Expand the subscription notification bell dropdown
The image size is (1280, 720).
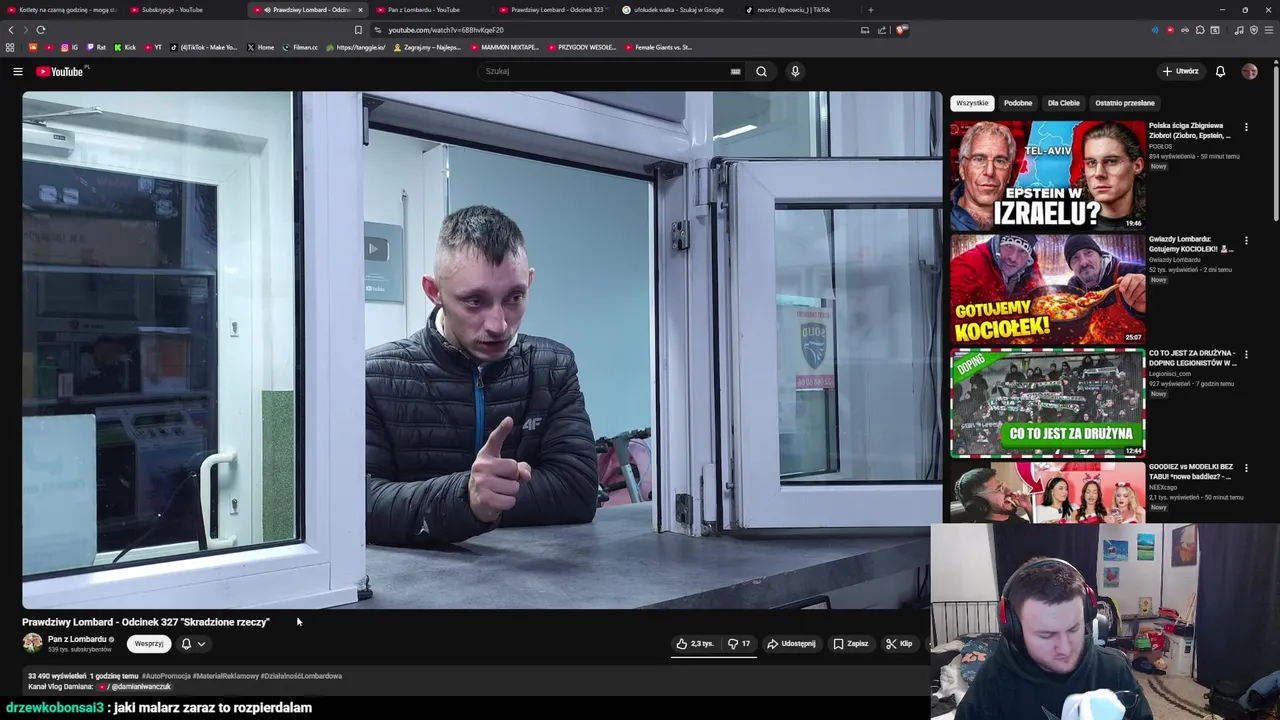pos(192,644)
